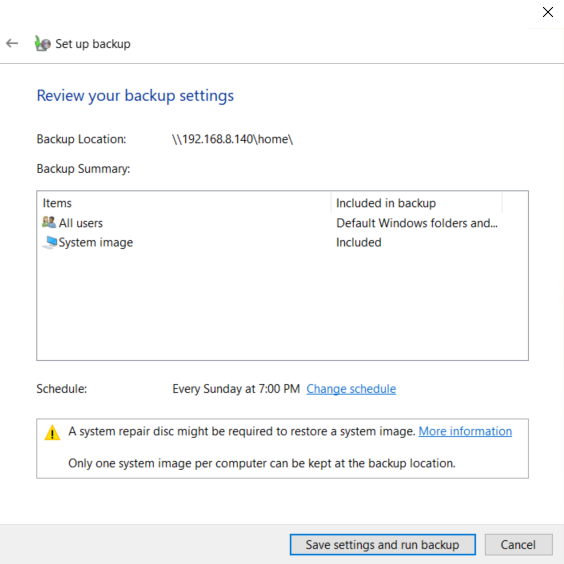Click the All users icon
The width and height of the screenshot is (564, 564).
pos(49,222)
